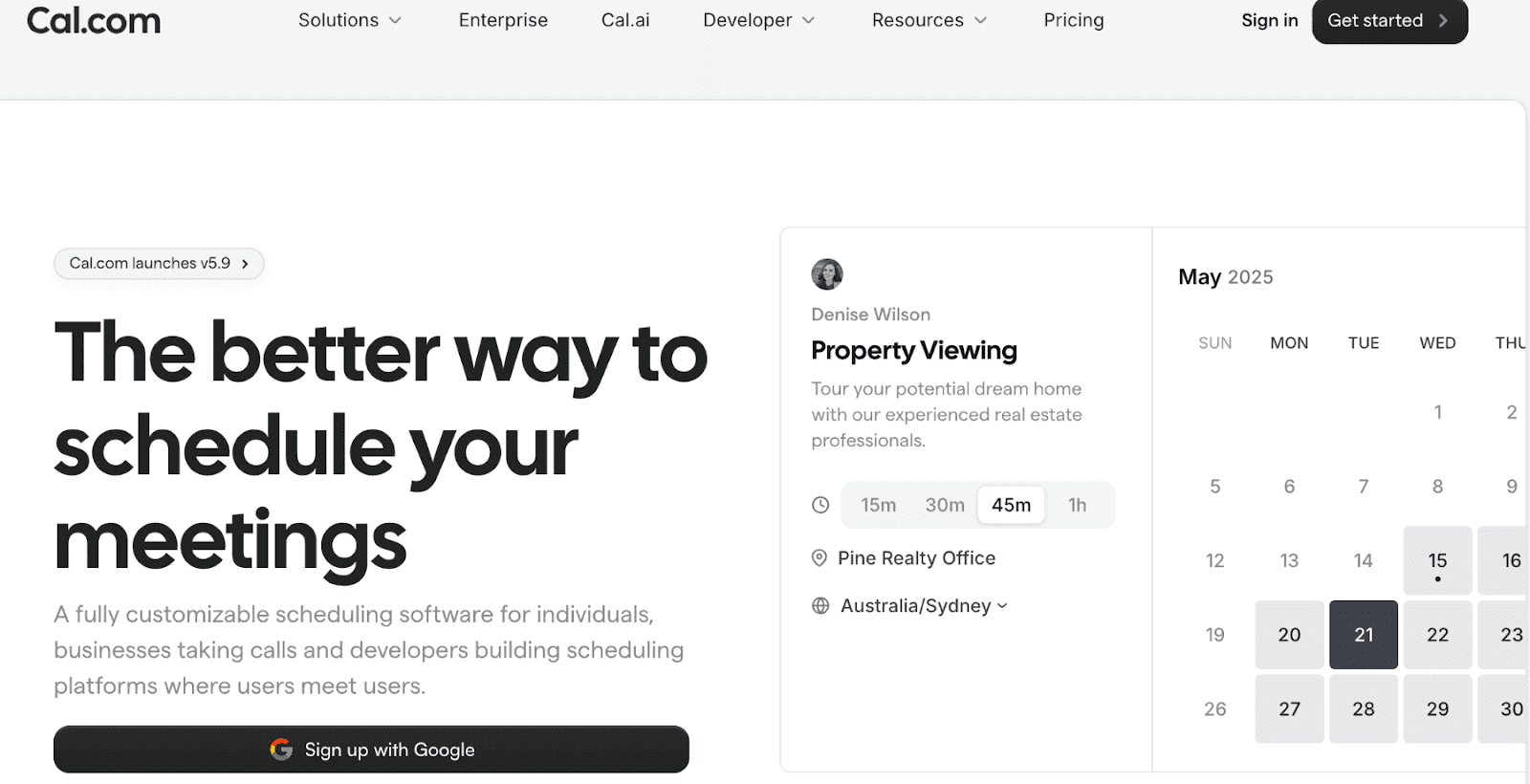Click the chevron on the v5.9 launch badge

click(245, 264)
